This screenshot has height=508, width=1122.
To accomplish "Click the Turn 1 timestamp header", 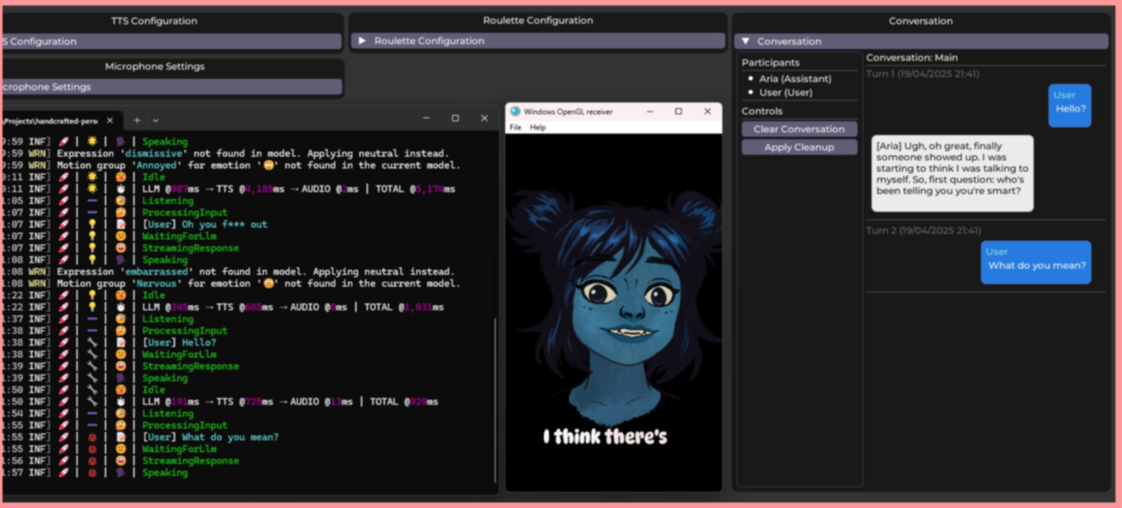I will (x=922, y=74).
